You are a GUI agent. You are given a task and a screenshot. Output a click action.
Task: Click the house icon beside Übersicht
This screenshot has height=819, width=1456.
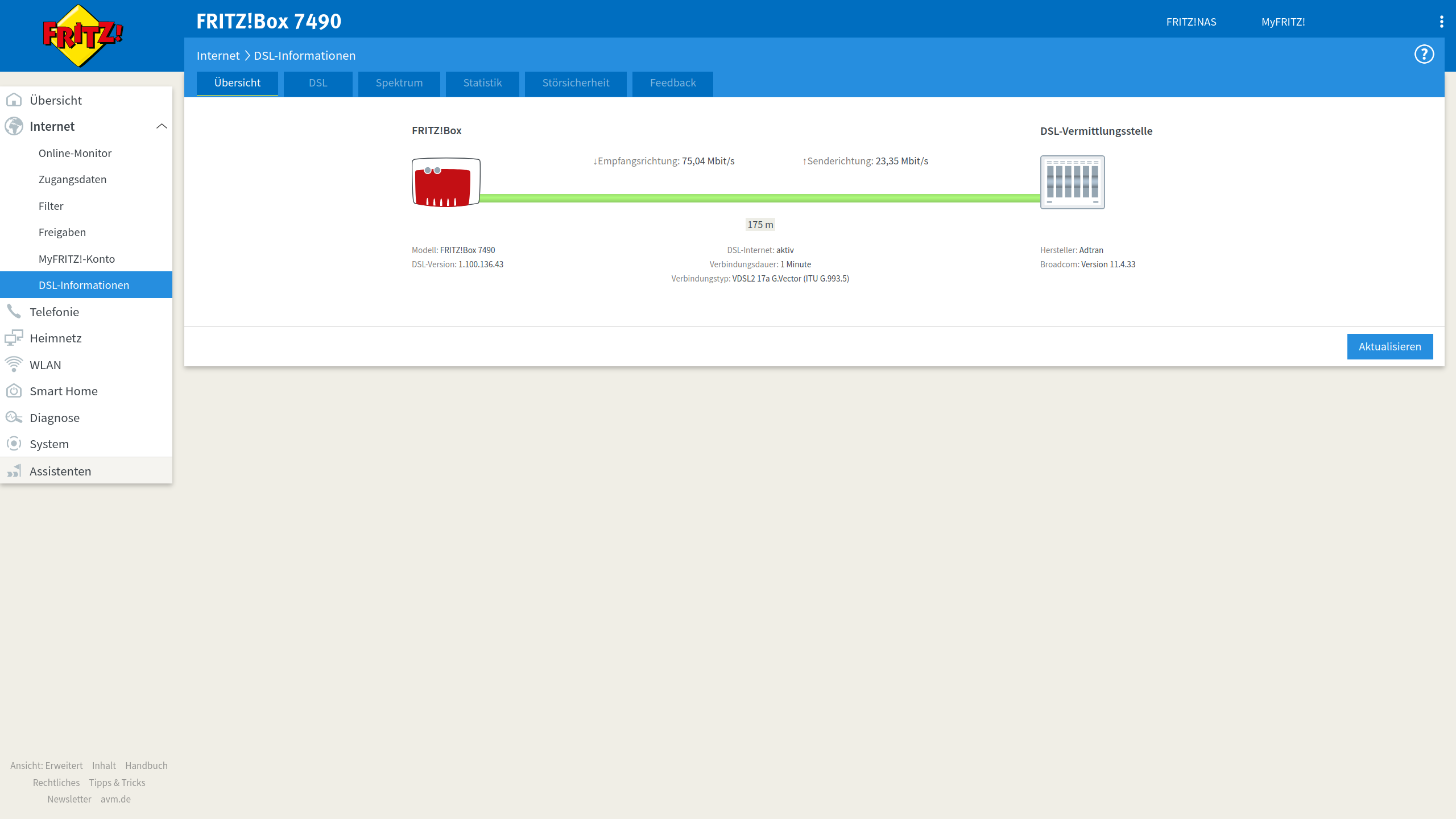click(14, 100)
